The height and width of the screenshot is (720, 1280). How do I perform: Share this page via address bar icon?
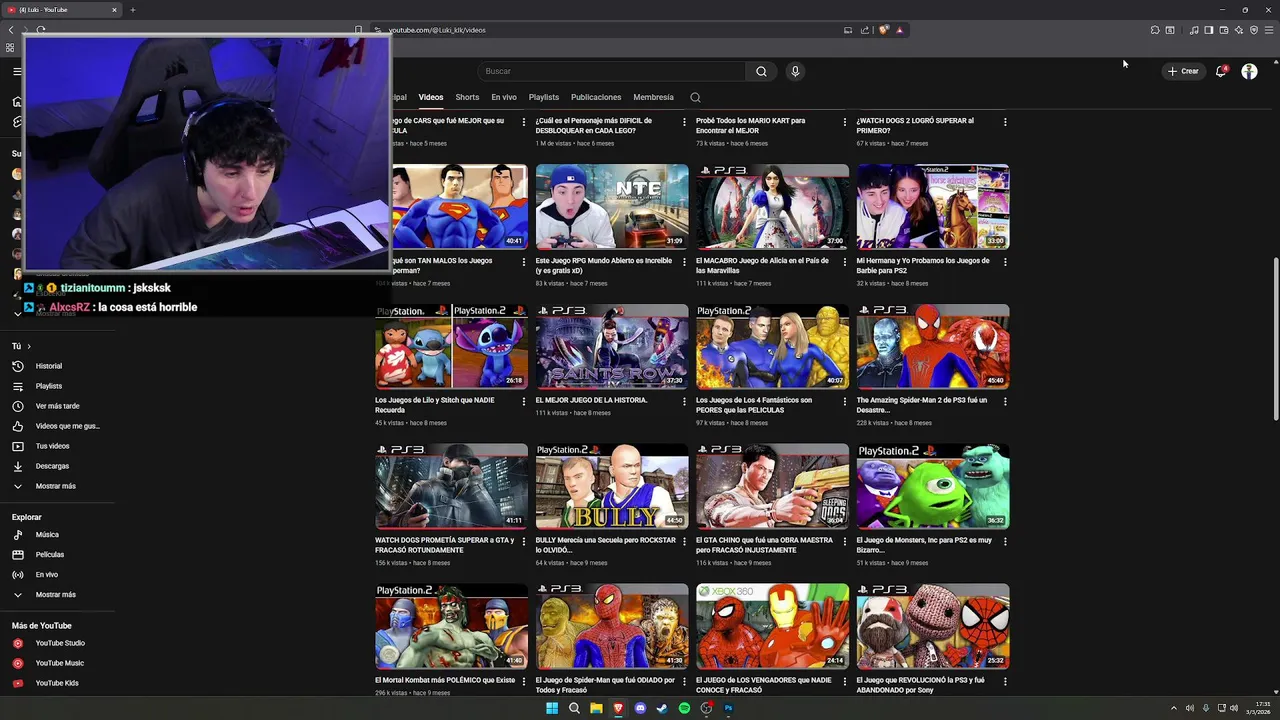pos(865,30)
